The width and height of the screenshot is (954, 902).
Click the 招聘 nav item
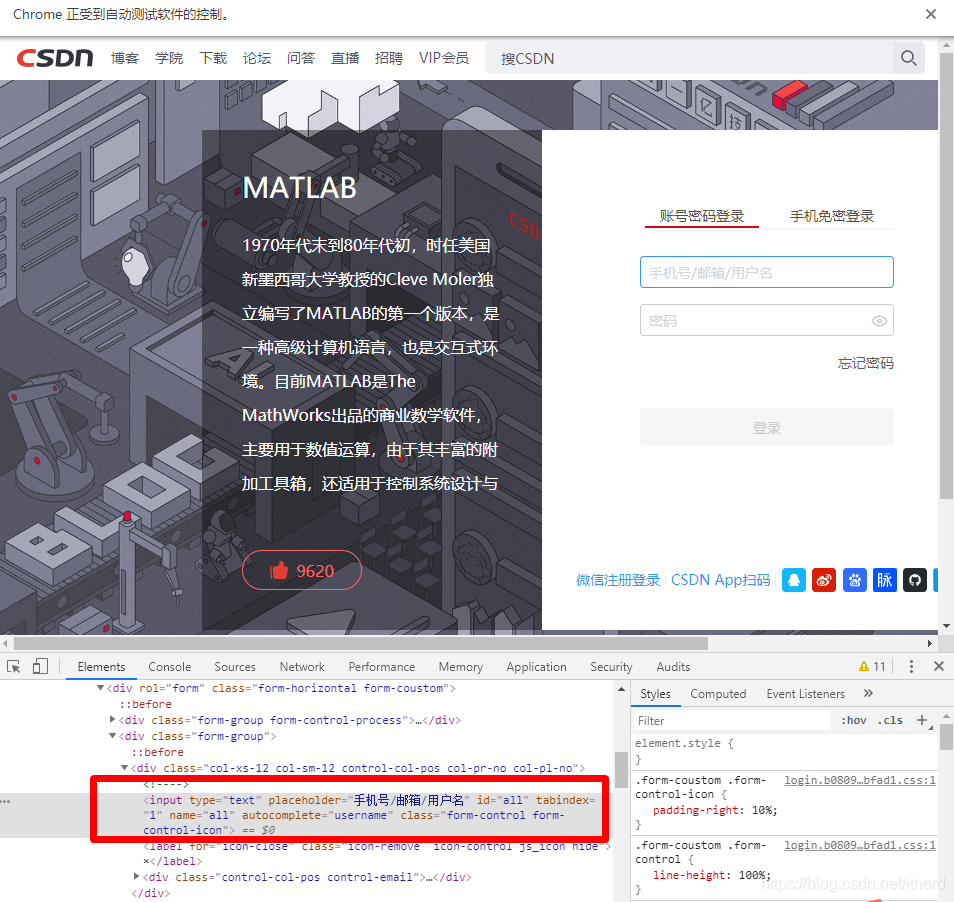click(389, 58)
